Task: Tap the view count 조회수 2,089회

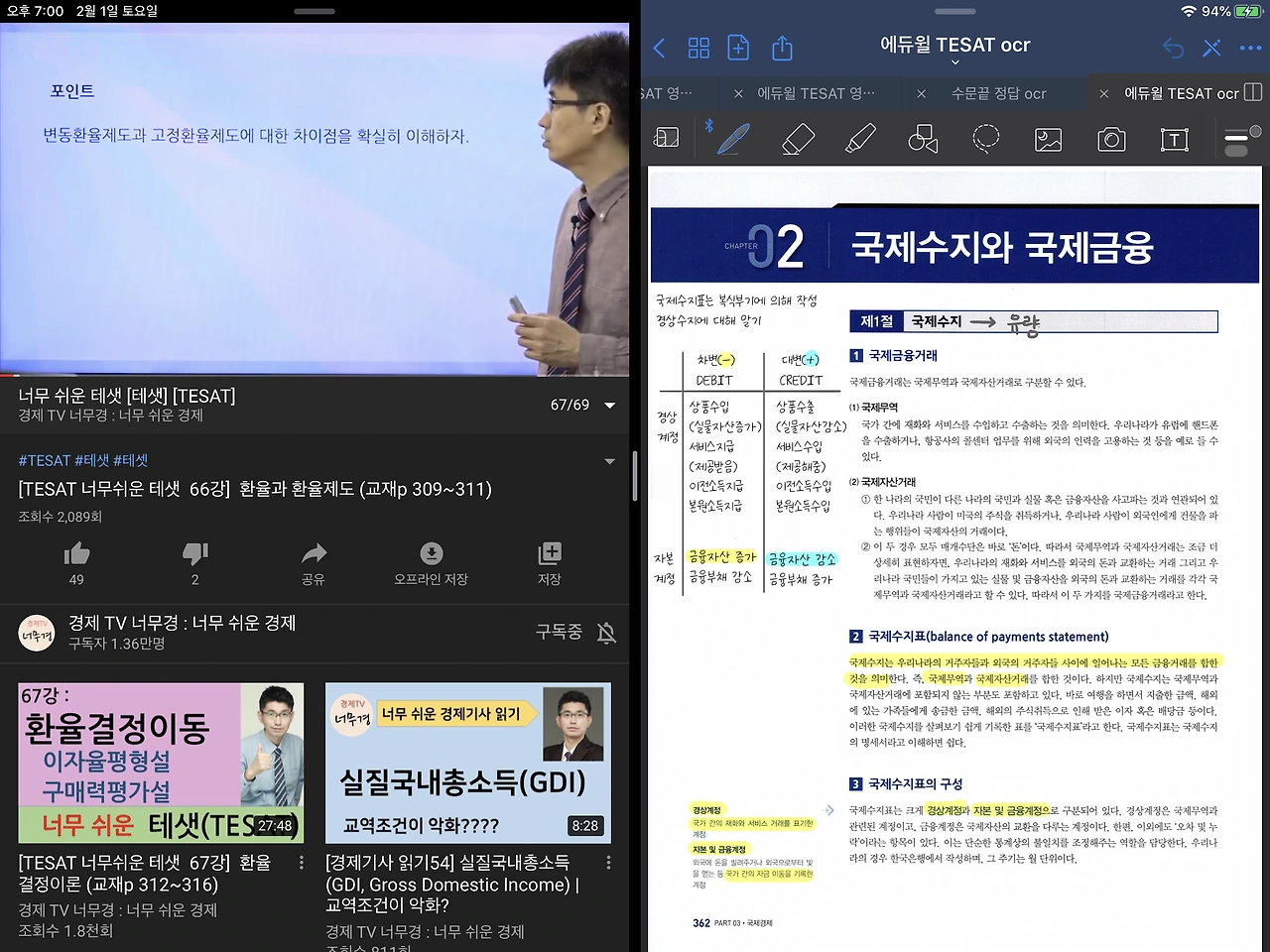Action: coord(61,517)
